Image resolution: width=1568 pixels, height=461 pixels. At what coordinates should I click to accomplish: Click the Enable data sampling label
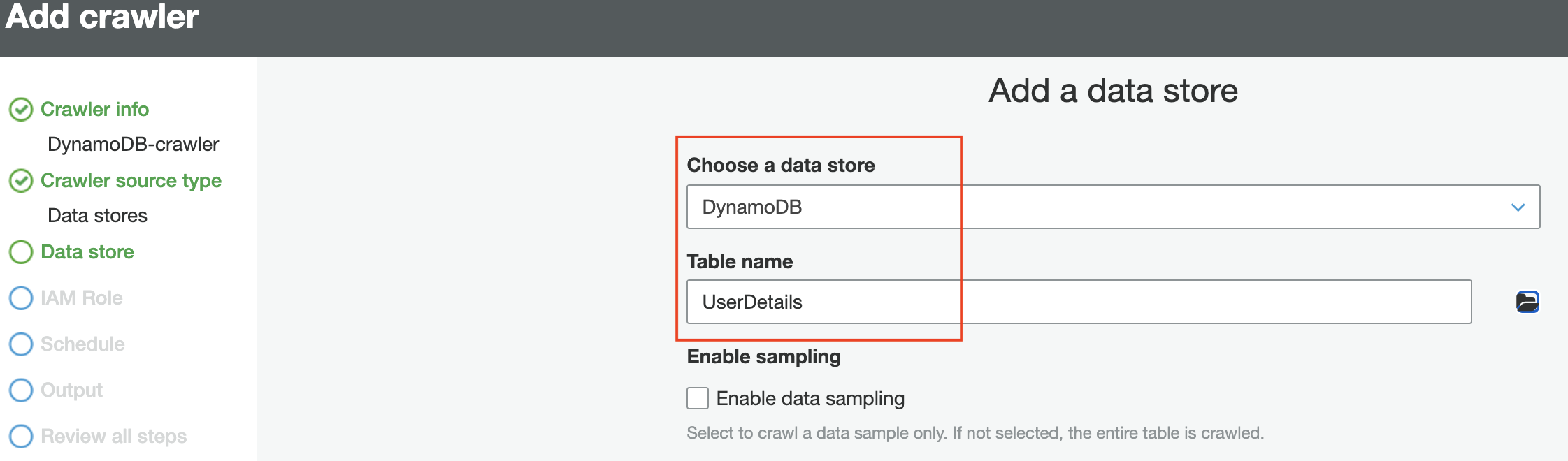810,399
